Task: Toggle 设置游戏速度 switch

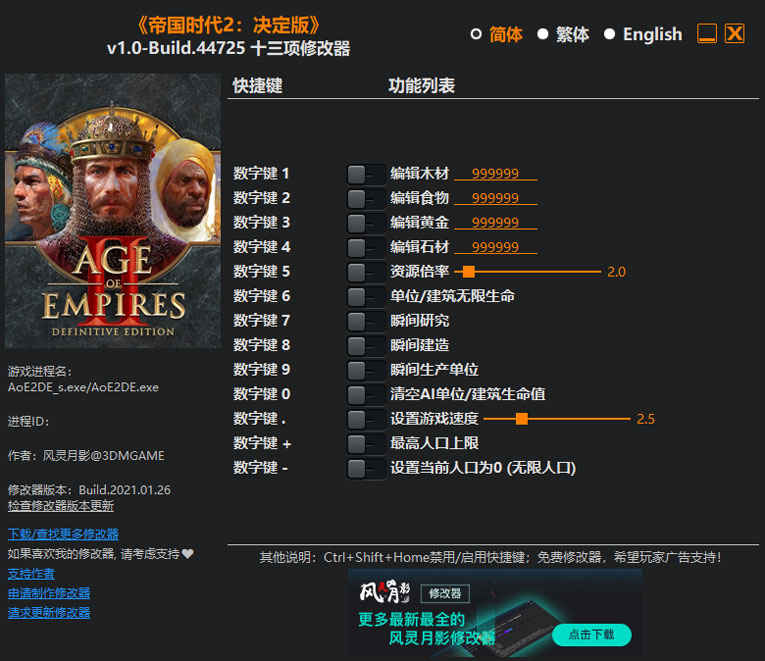Action: pyautogui.click(x=365, y=419)
